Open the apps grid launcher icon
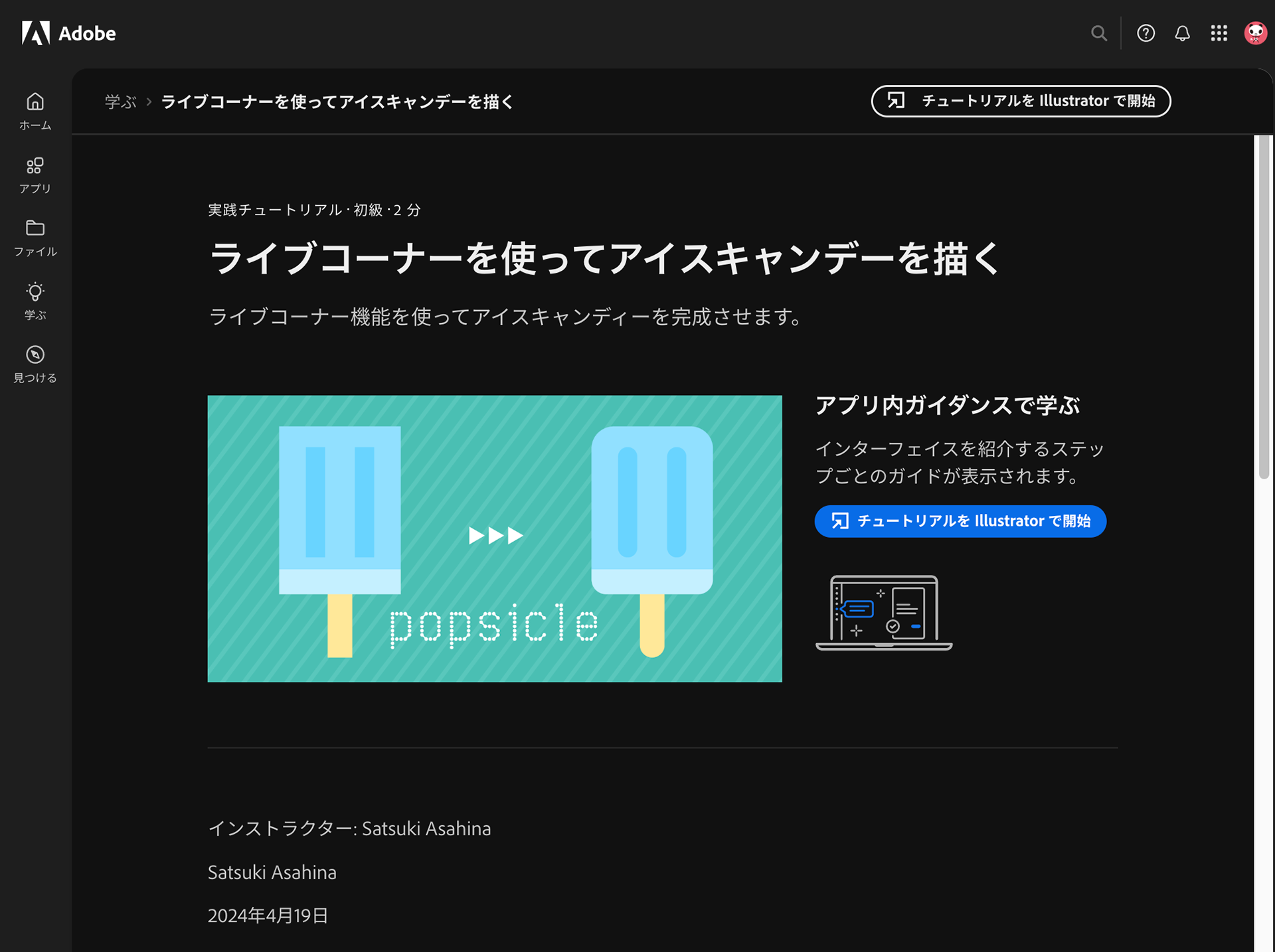The image size is (1275, 952). 1219,33
